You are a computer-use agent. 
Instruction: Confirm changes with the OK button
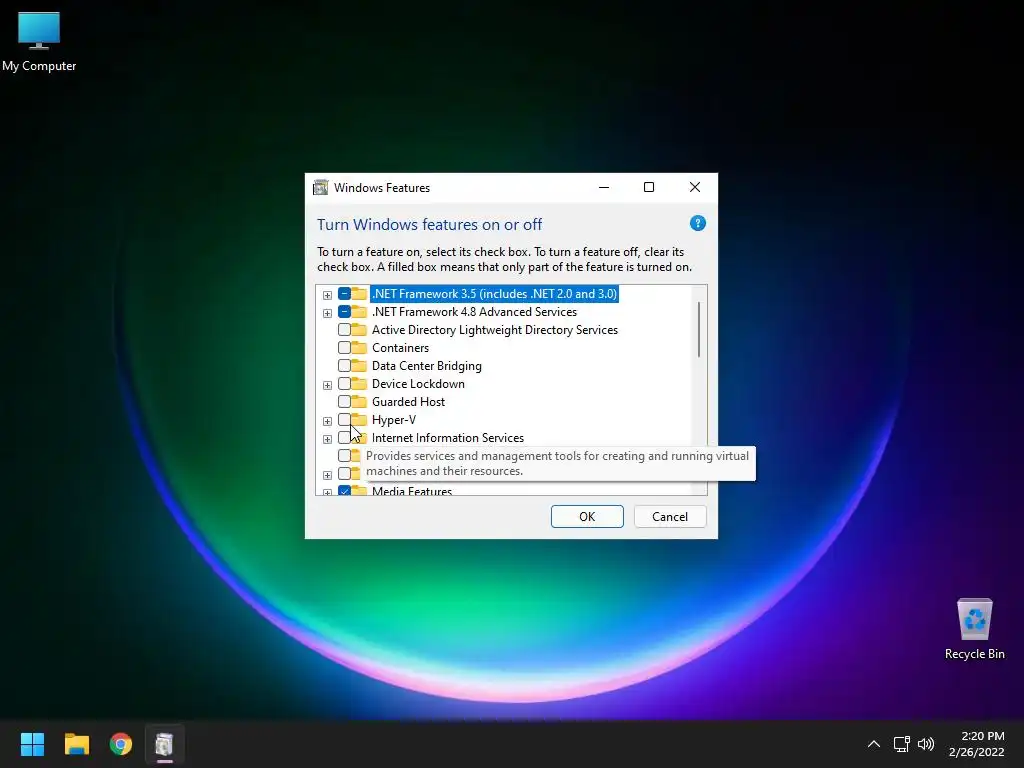587,517
